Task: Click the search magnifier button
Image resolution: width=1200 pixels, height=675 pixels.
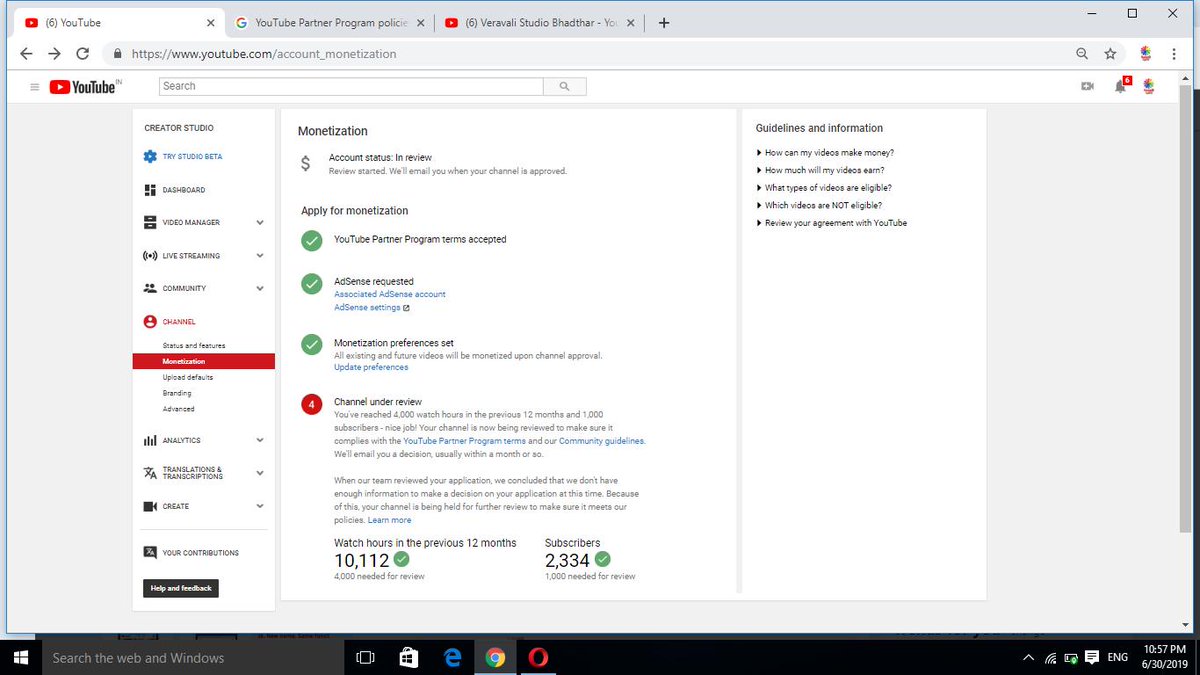Action: tap(565, 87)
